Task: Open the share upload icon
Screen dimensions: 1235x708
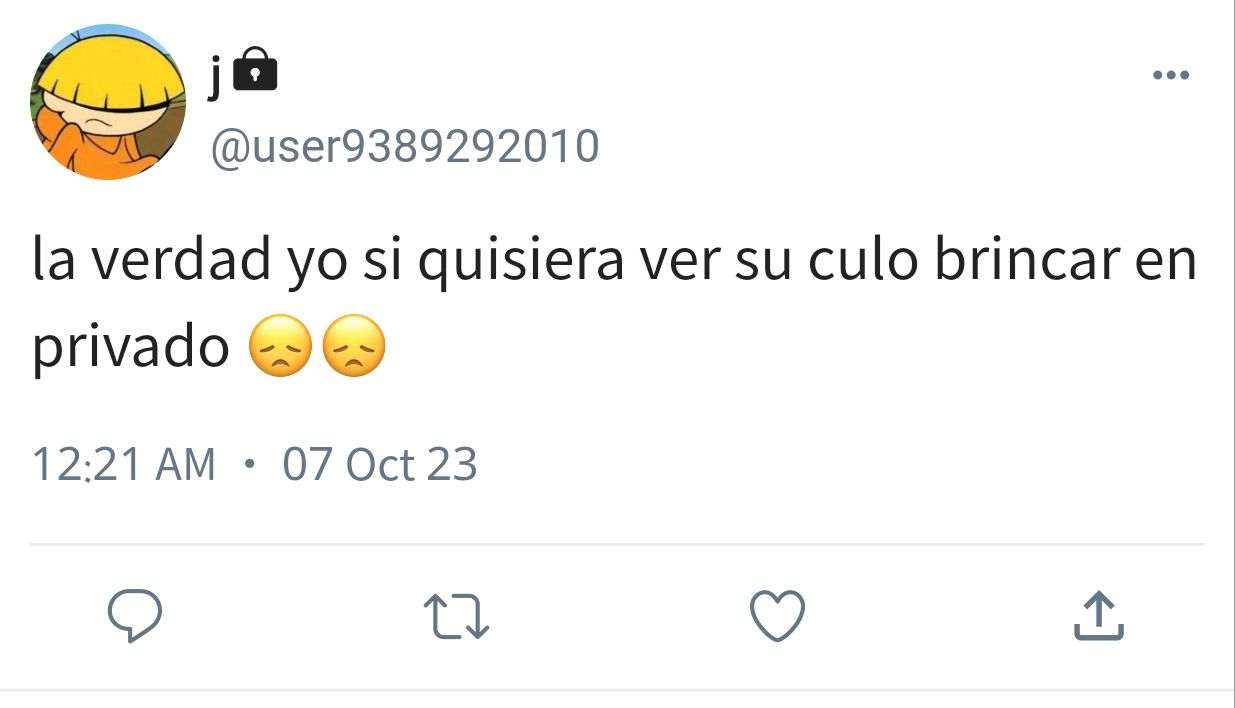Action: tap(1098, 615)
